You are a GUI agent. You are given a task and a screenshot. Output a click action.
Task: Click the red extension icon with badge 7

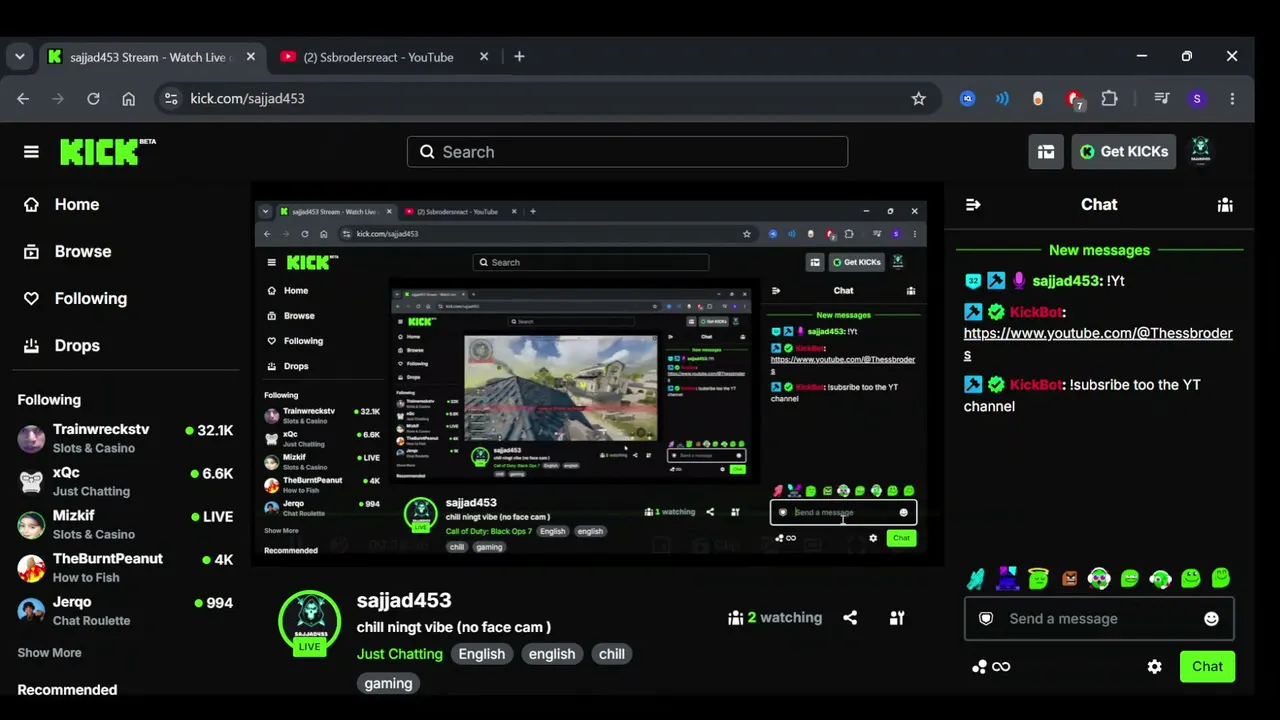(1074, 98)
